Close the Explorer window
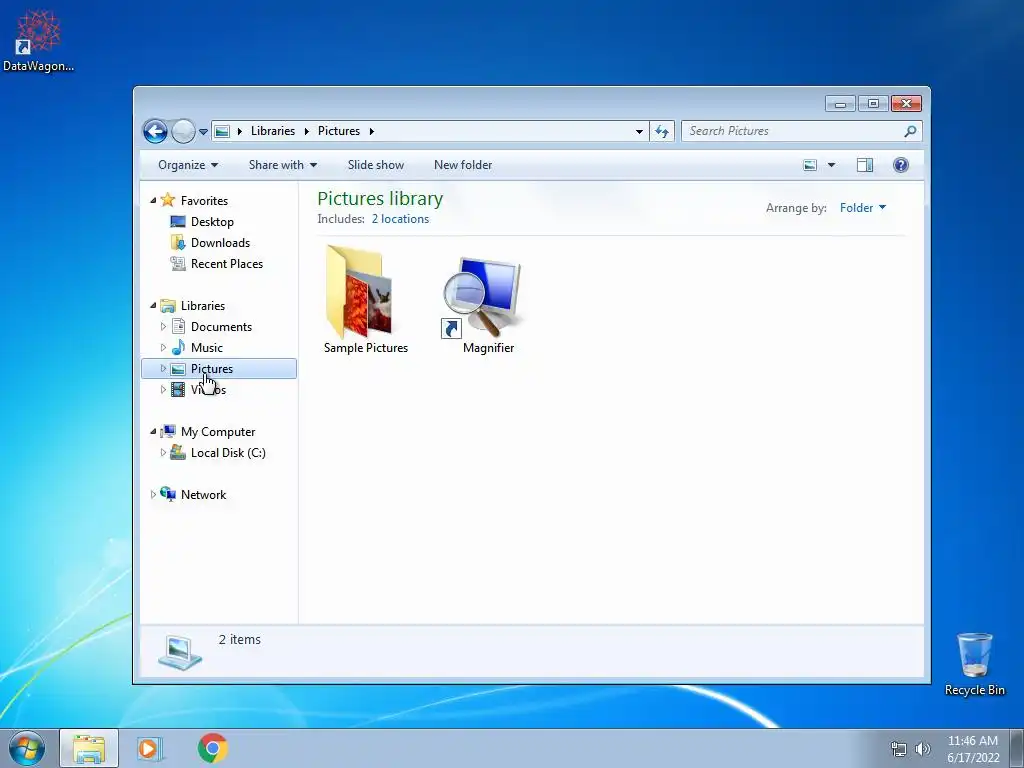 click(x=906, y=104)
